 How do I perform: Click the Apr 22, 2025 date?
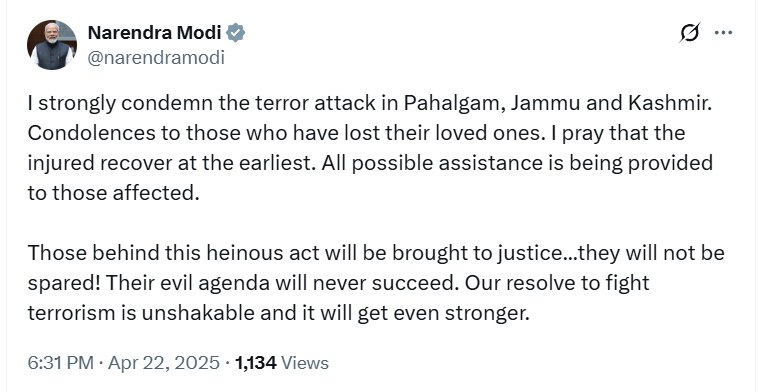164,363
